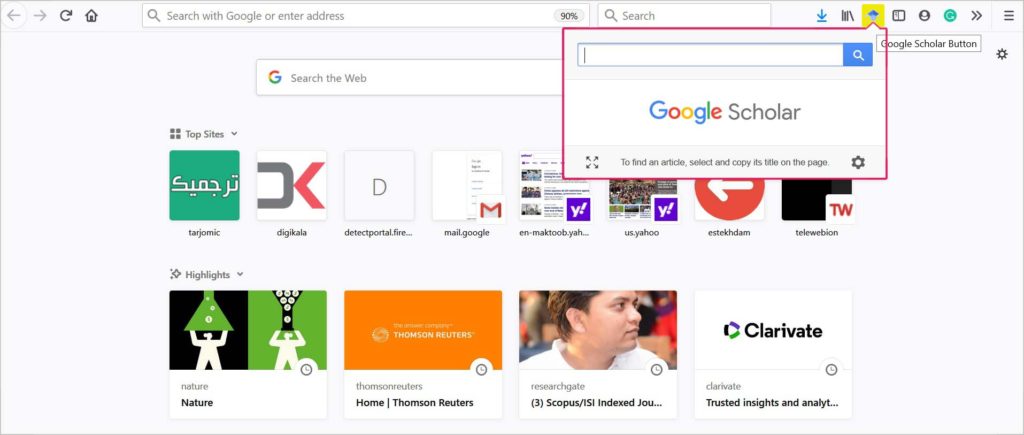Image resolution: width=1024 pixels, height=435 pixels.
Task: Open the detectportal.fire... top site
Action: point(379,194)
